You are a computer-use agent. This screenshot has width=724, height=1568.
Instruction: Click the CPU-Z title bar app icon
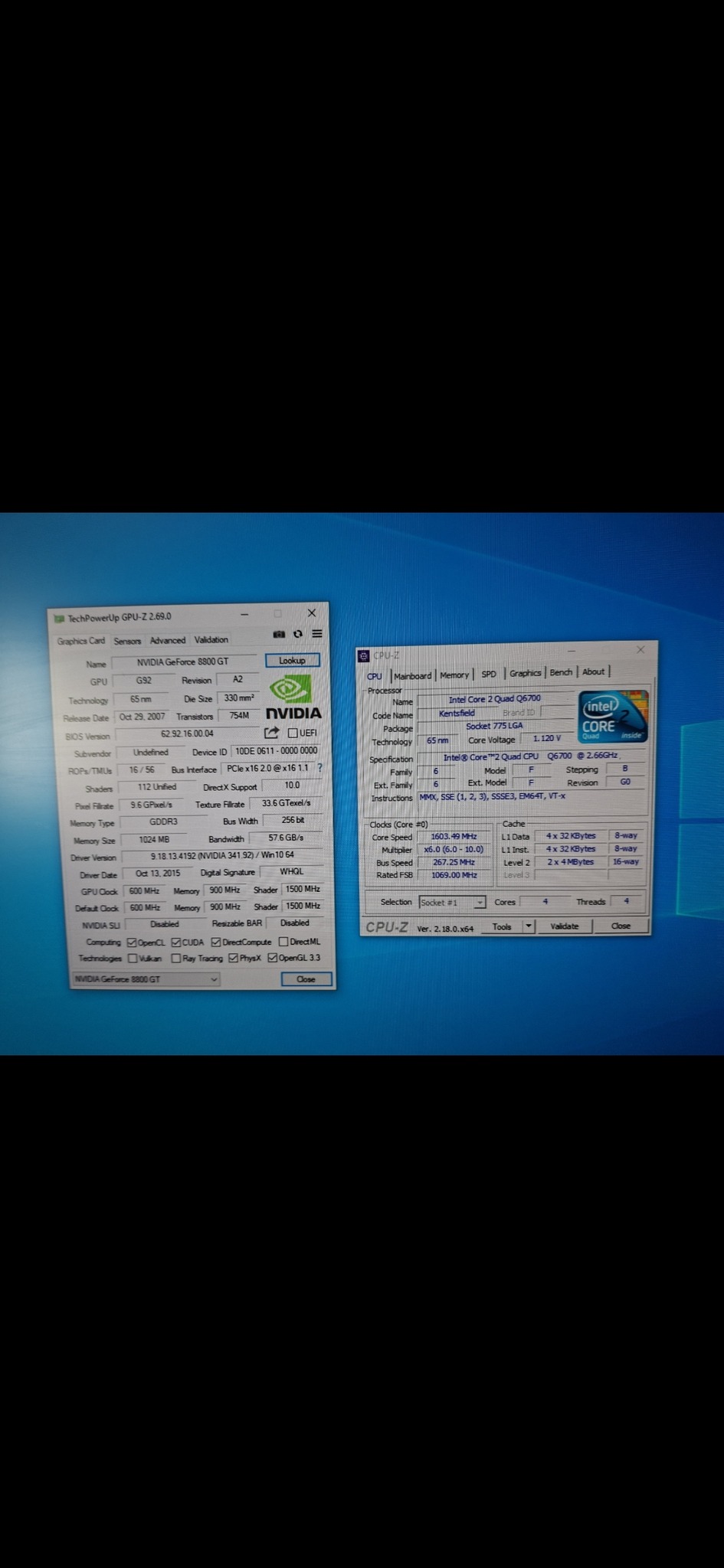tap(364, 656)
